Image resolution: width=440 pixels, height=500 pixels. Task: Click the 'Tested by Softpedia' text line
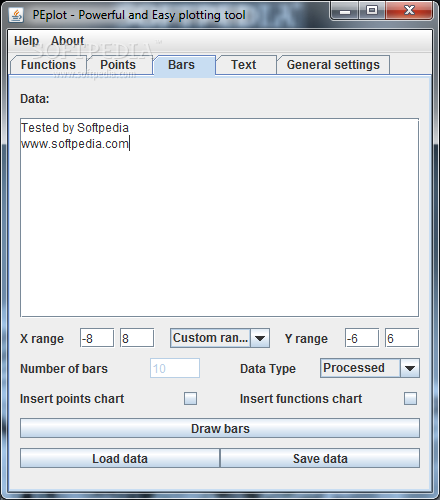[75, 128]
